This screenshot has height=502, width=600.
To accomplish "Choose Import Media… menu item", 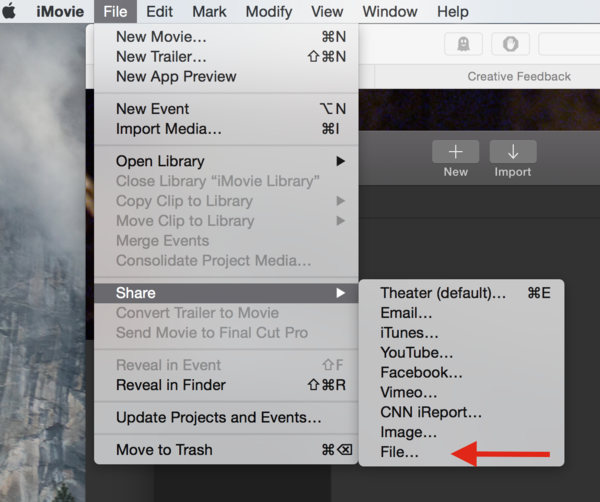I will click(x=226, y=129).
